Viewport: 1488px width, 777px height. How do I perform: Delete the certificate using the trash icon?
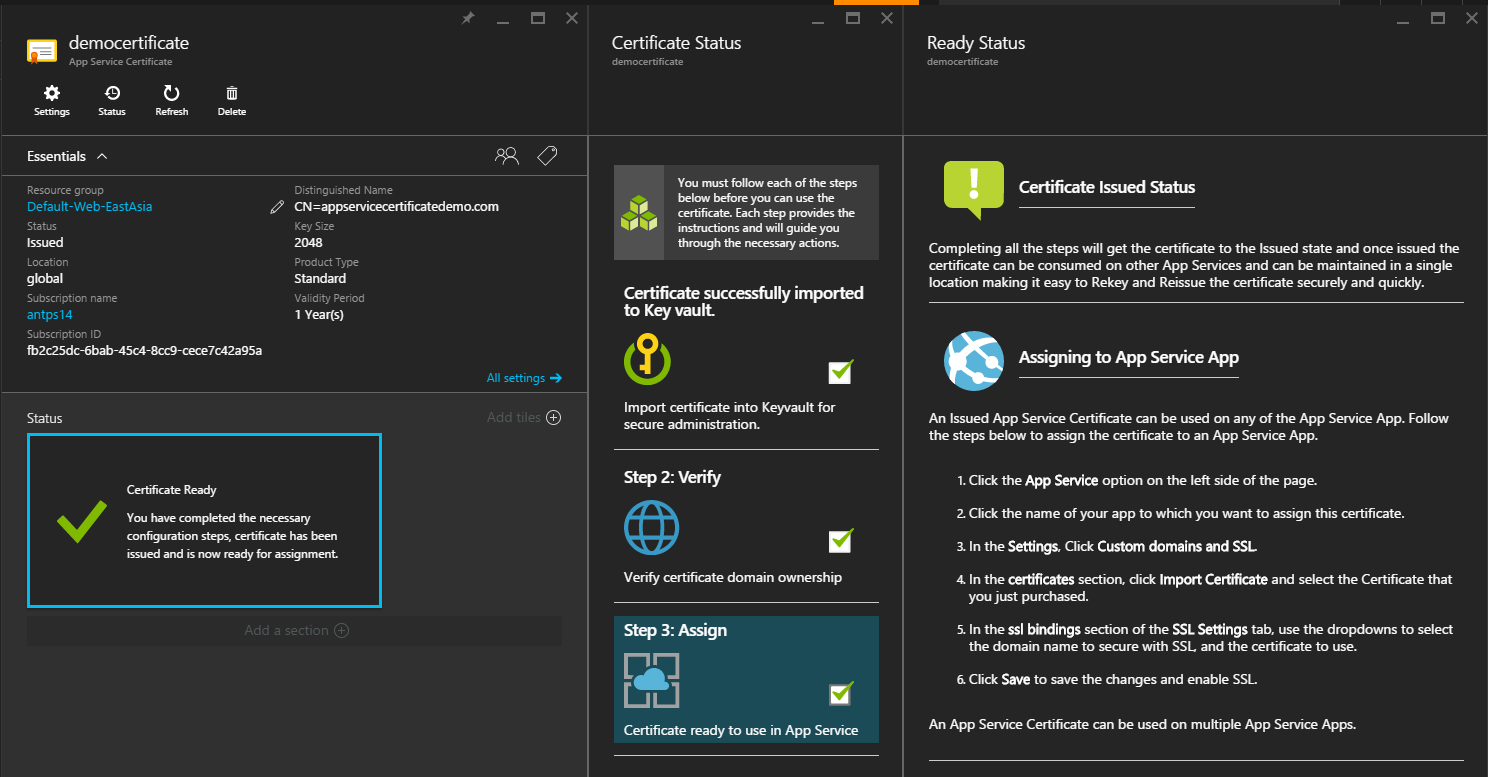[x=231, y=93]
